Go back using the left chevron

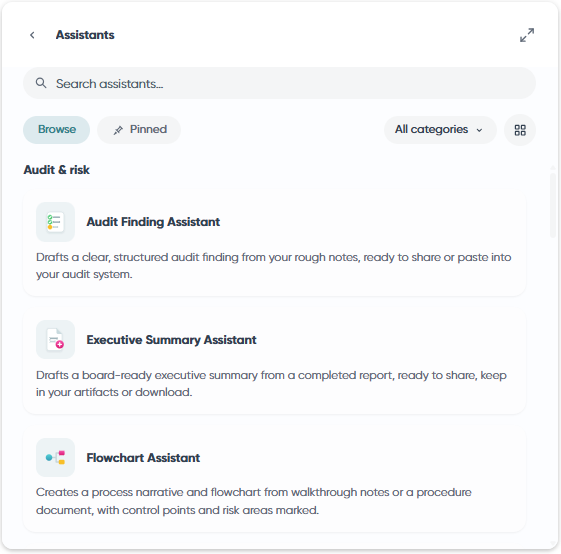(32, 35)
